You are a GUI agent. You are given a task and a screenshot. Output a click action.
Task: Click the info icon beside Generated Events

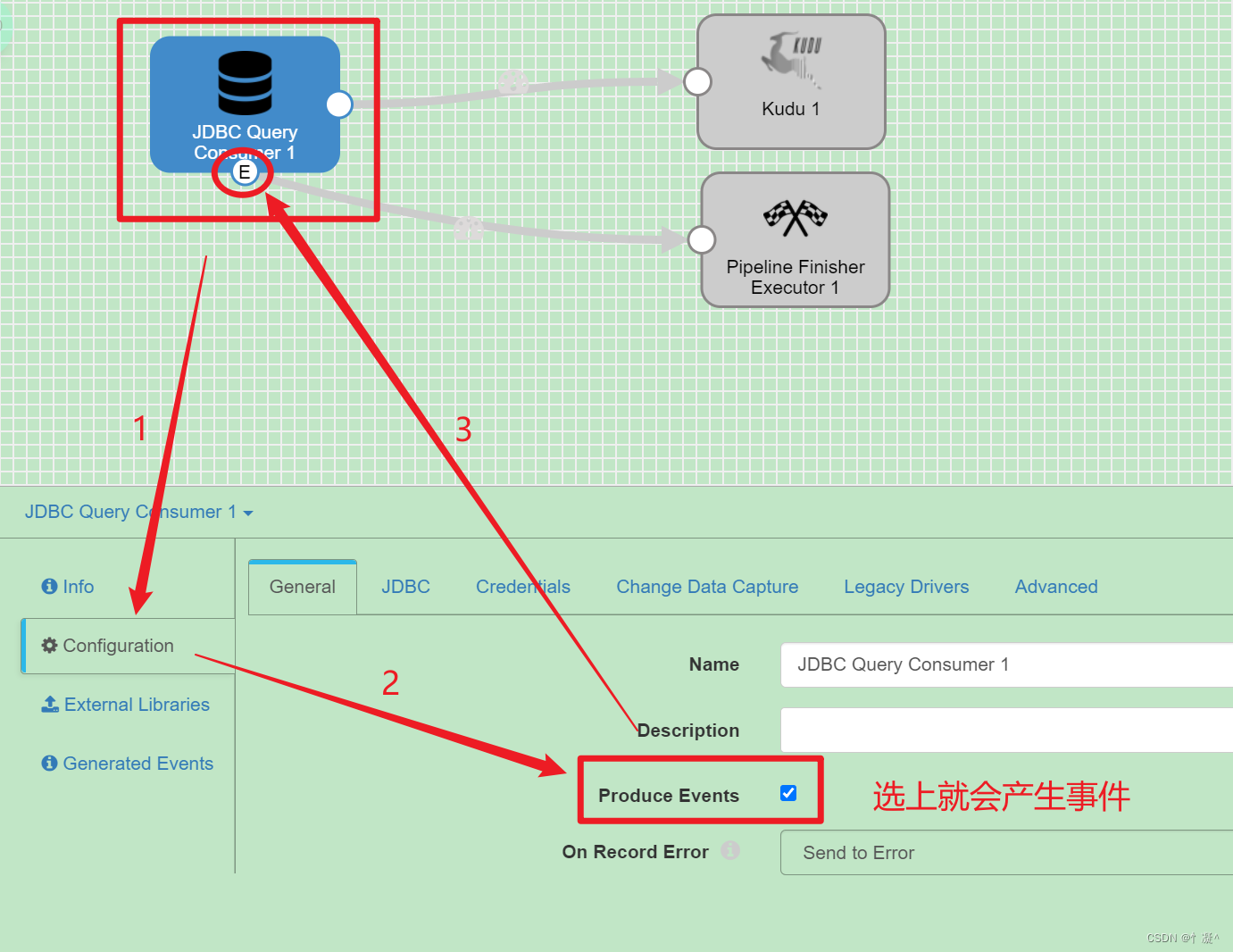coord(49,764)
